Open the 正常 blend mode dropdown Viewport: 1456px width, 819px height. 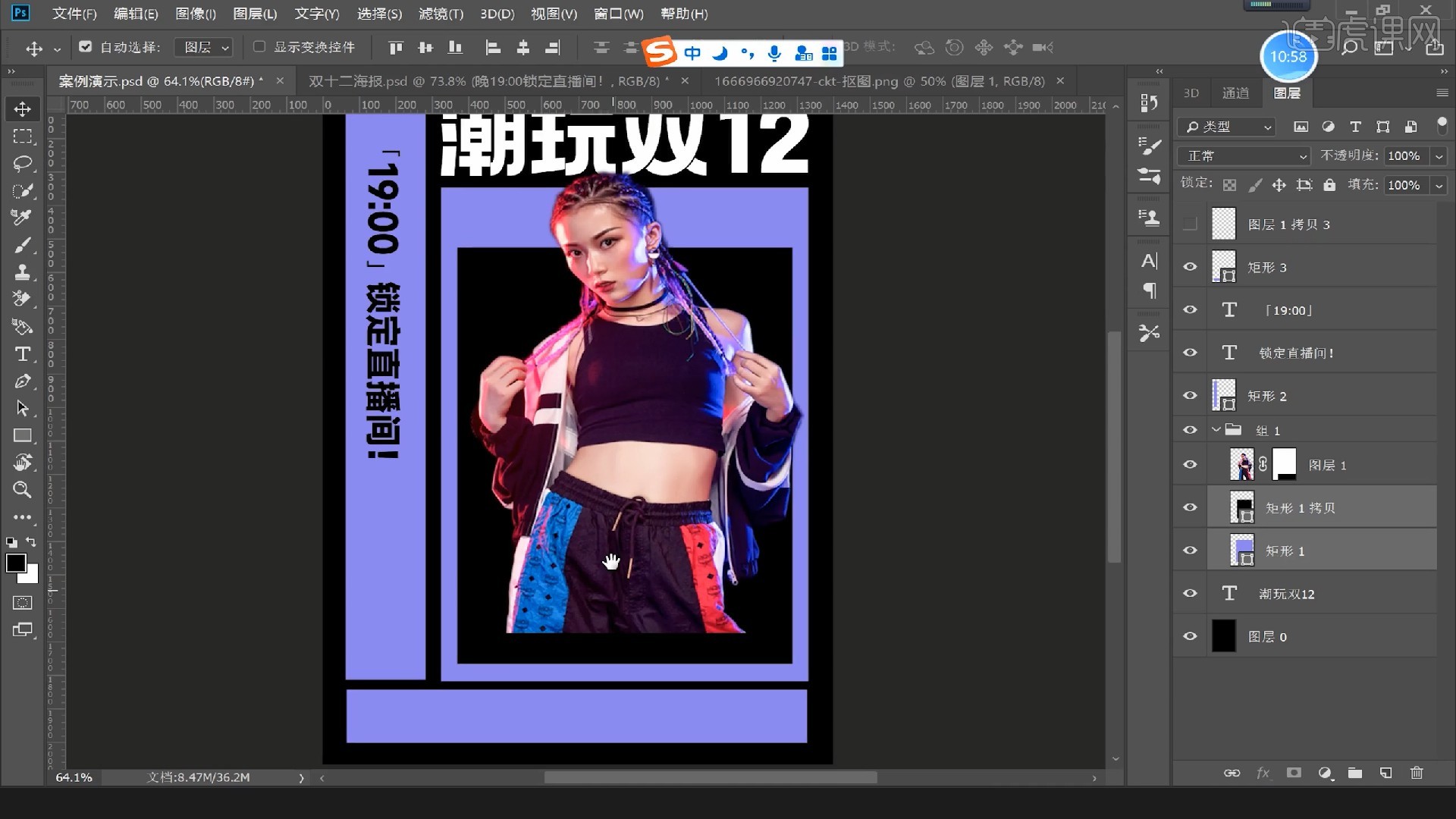point(1244,155)
